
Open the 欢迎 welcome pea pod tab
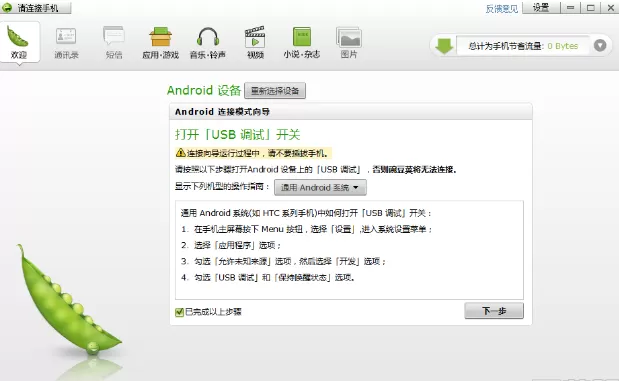pyautogui.click(x=19, y=42)
